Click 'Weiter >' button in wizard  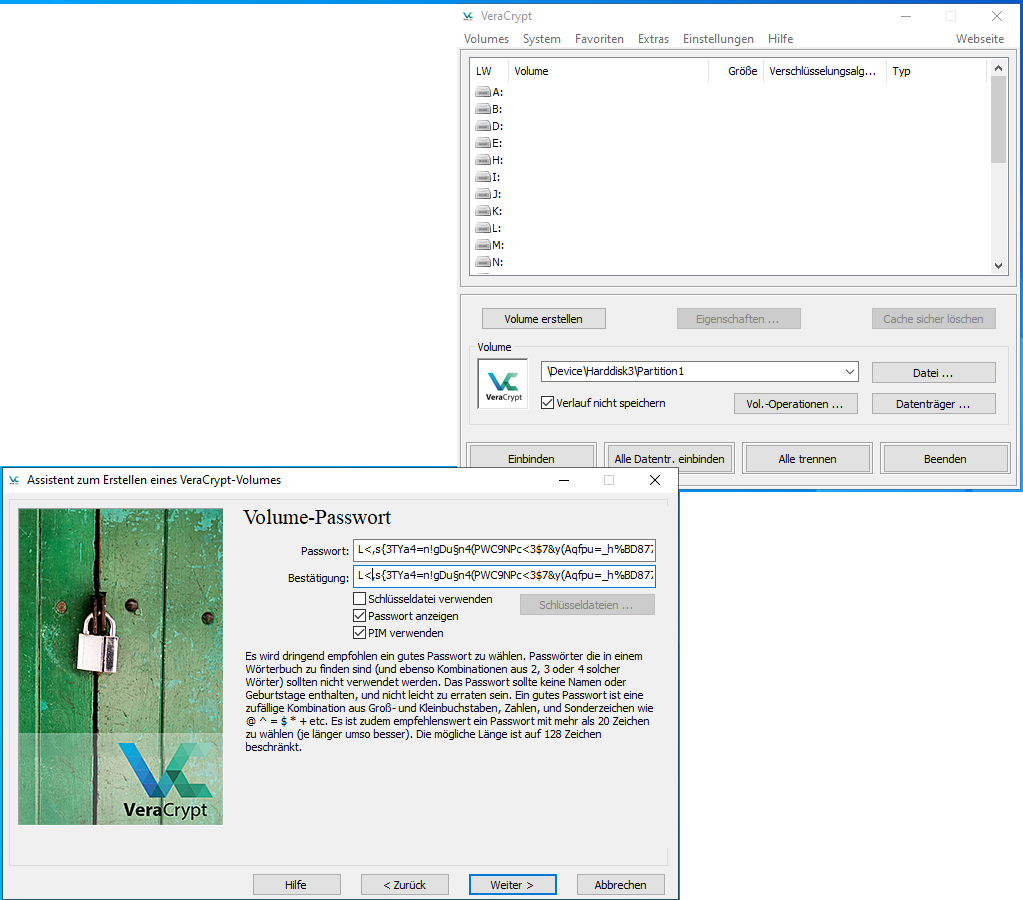(512, 884)
